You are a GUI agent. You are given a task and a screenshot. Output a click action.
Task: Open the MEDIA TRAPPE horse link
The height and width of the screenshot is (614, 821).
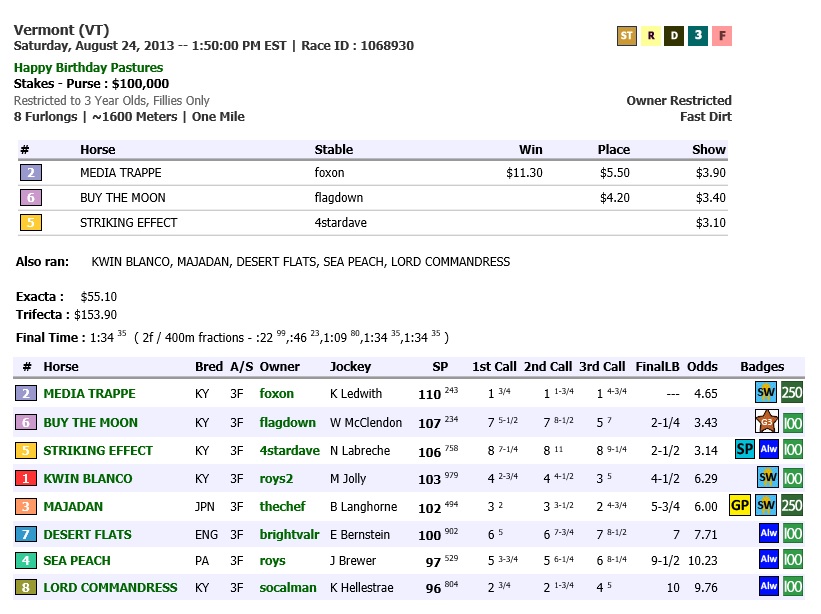click(89, 394)
